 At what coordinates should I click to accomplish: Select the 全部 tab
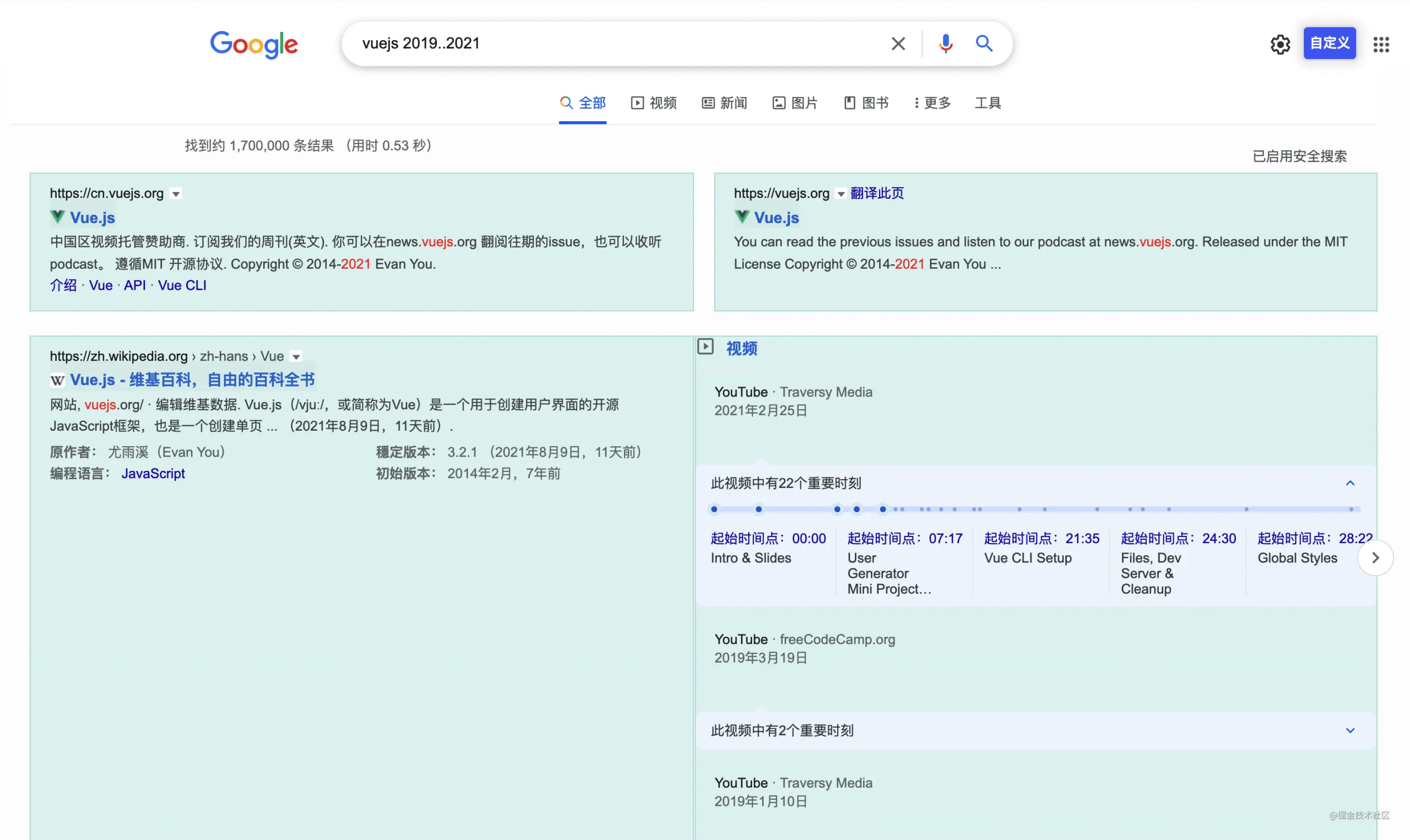[582, 103]
